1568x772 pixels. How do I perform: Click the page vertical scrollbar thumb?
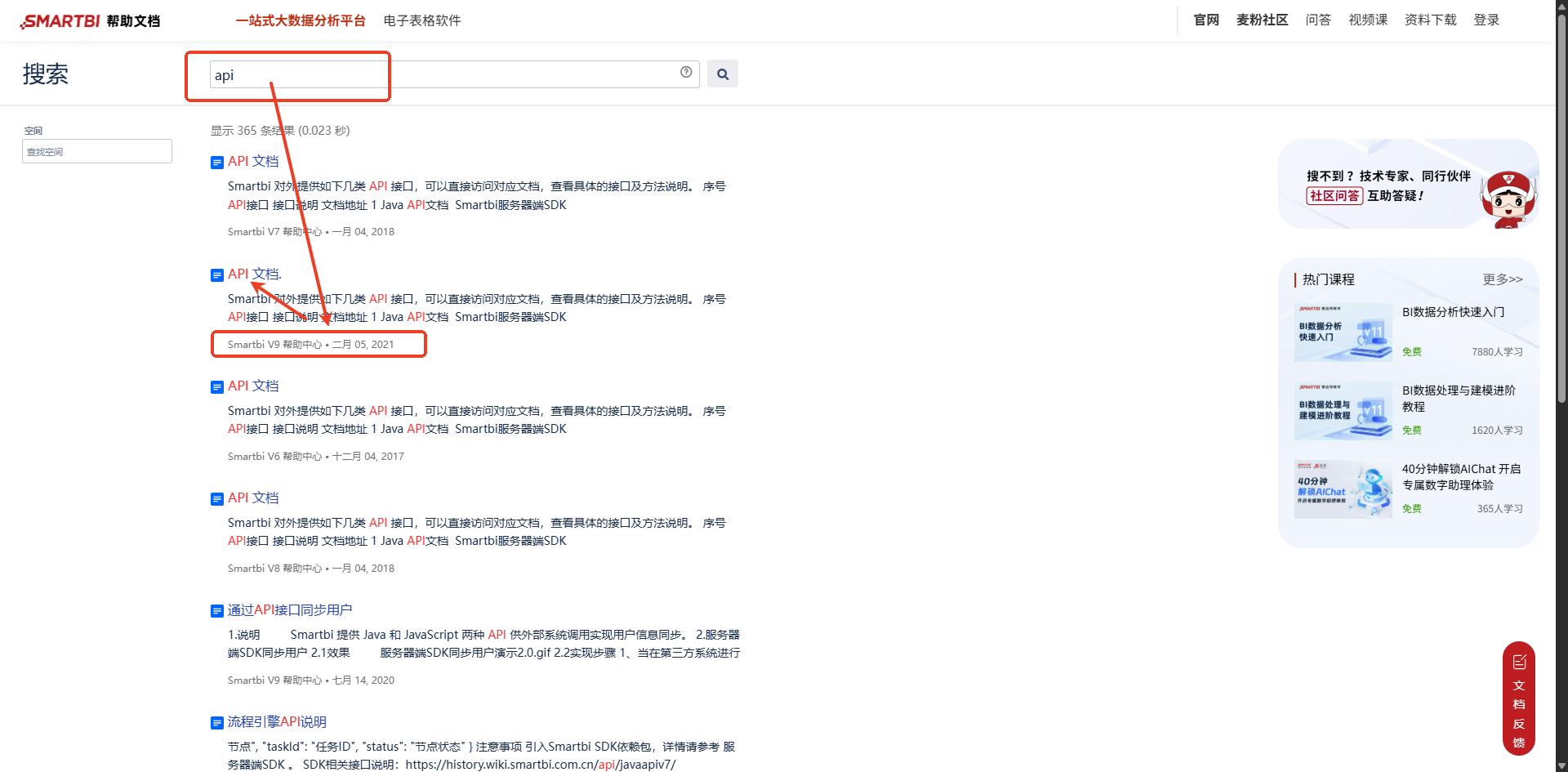[1561, 208]
